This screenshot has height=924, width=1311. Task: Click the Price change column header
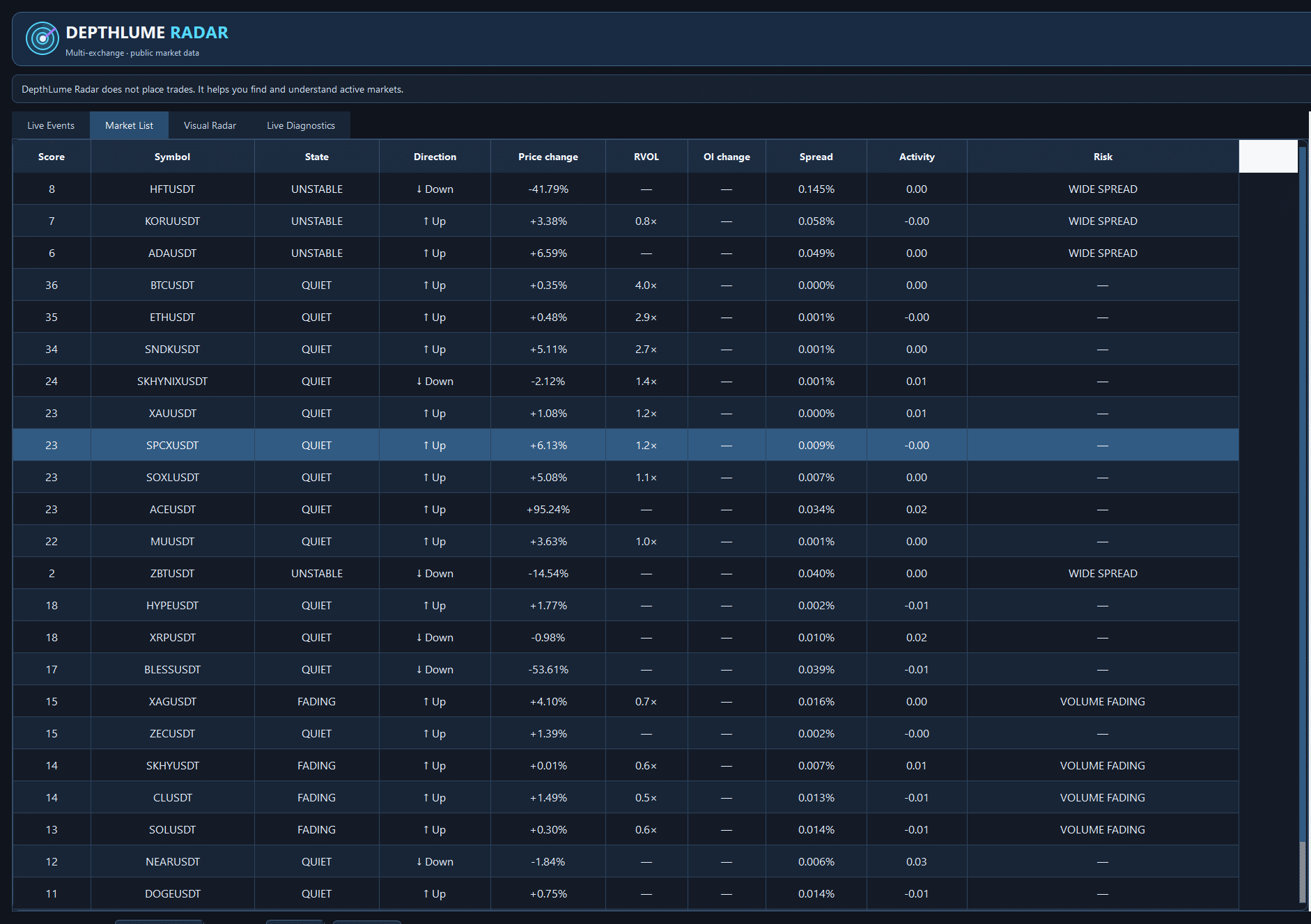point(548,157)
